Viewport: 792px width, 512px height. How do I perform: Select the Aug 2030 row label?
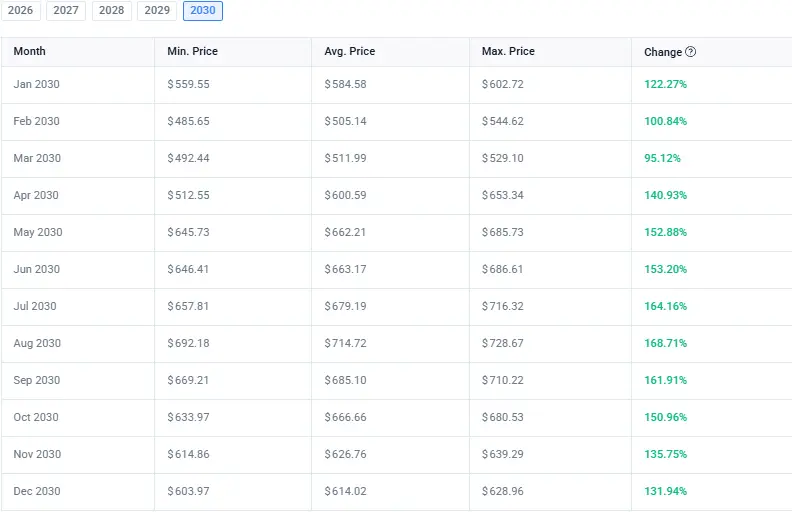[37, 343]
